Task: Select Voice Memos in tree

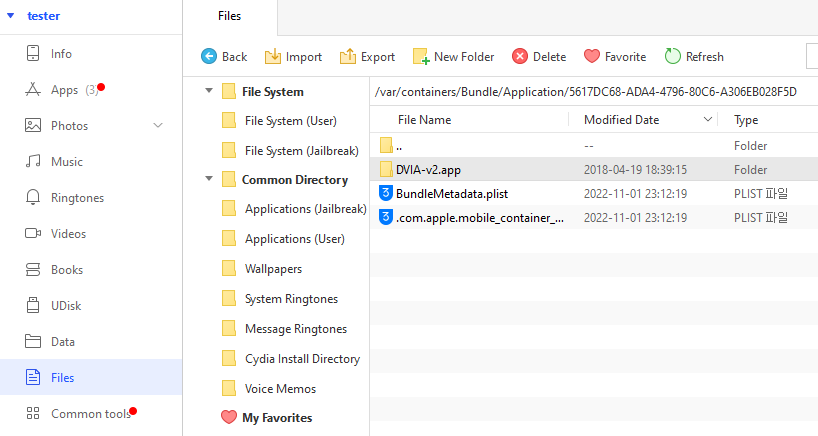Action: pyautogui.click(x=280, y=389)
